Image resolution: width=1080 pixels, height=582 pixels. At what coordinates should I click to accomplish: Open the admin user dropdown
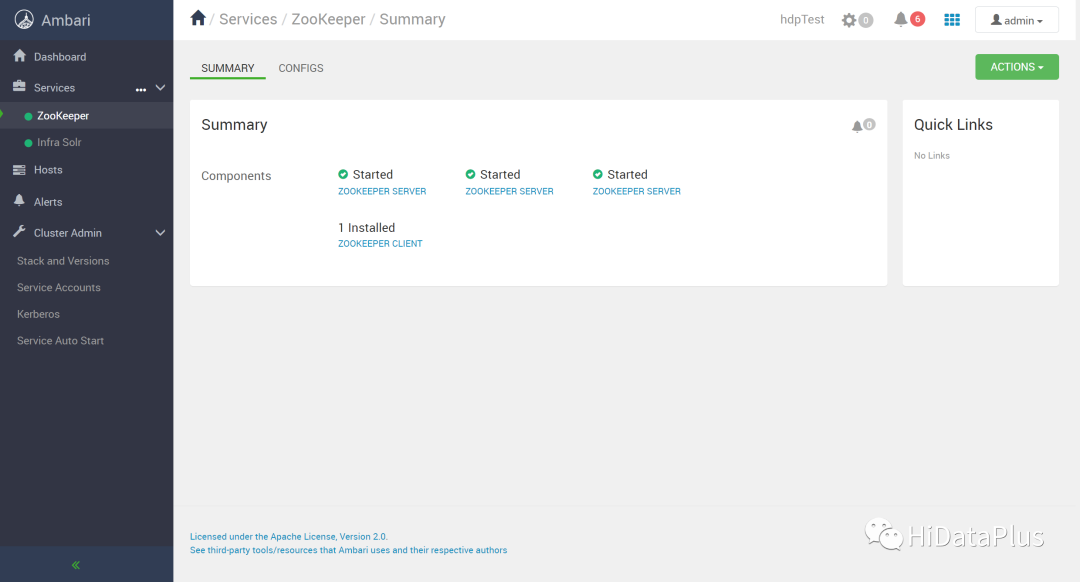1016,20
